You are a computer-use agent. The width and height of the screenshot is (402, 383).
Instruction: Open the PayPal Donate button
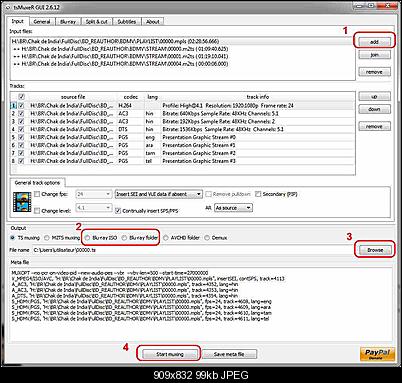[x=377, y=354]
